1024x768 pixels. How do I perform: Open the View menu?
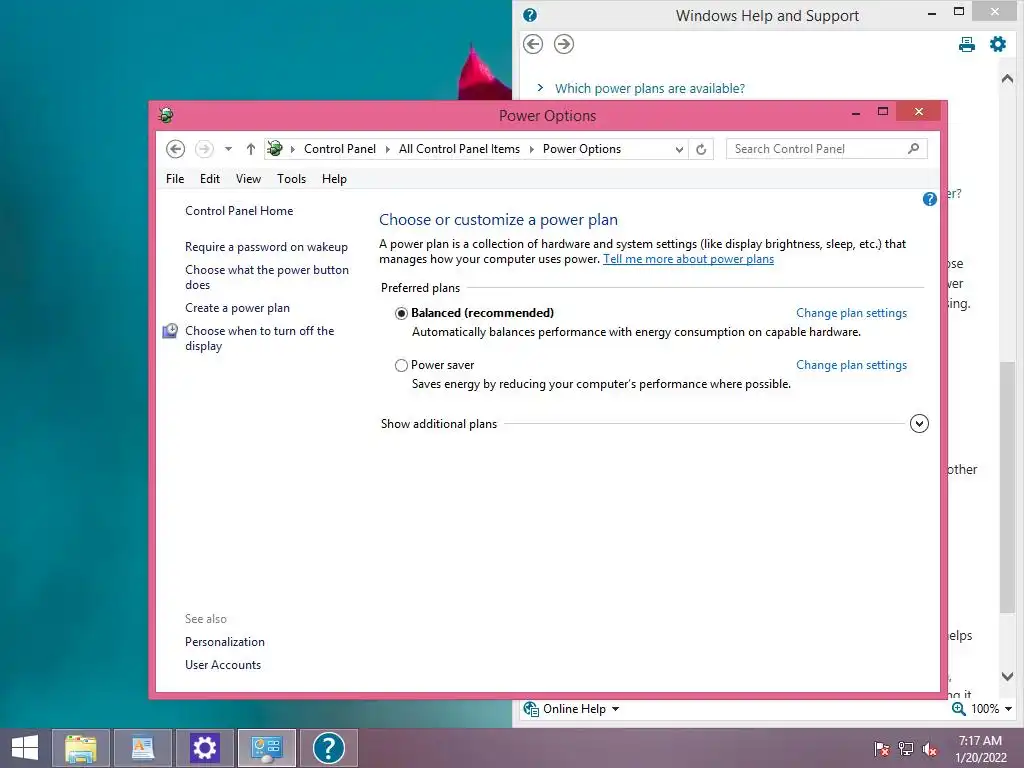coord(248,179)
